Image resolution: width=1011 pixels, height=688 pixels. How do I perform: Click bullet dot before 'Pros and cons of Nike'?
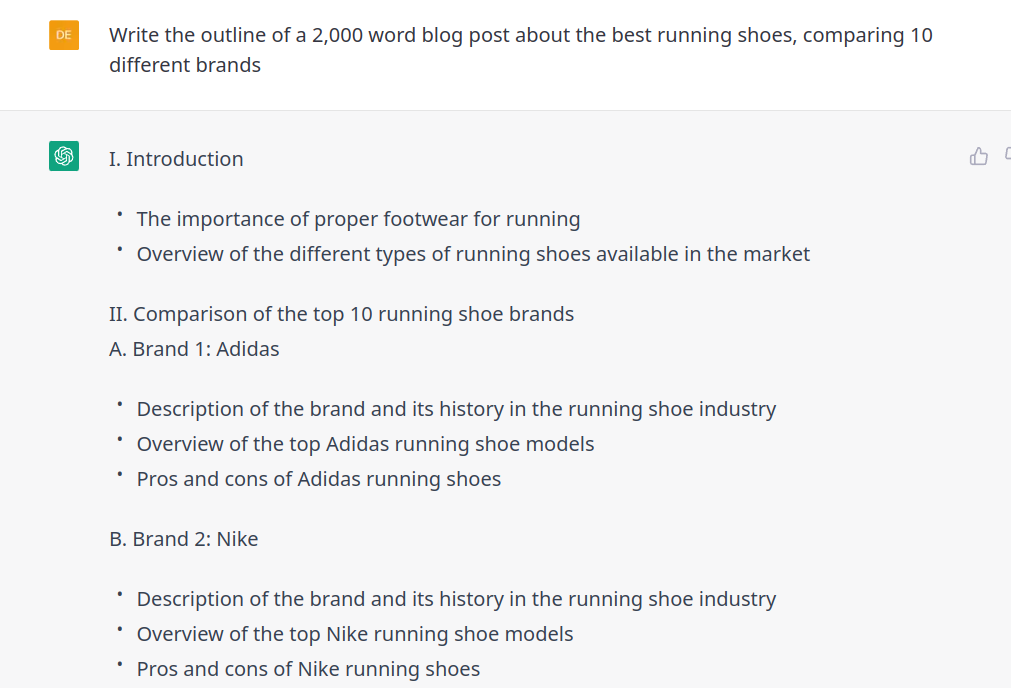pos(120,664)
